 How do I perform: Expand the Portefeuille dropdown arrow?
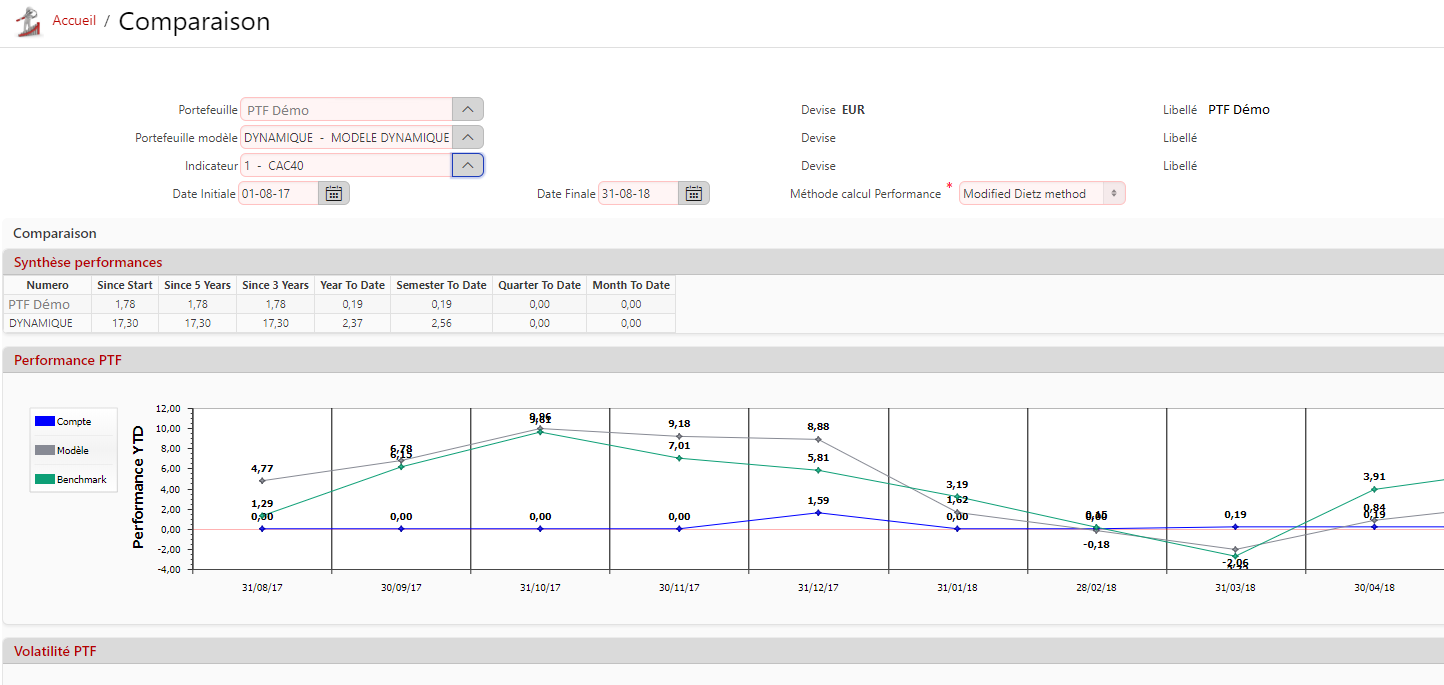click(x=468, y=110)
